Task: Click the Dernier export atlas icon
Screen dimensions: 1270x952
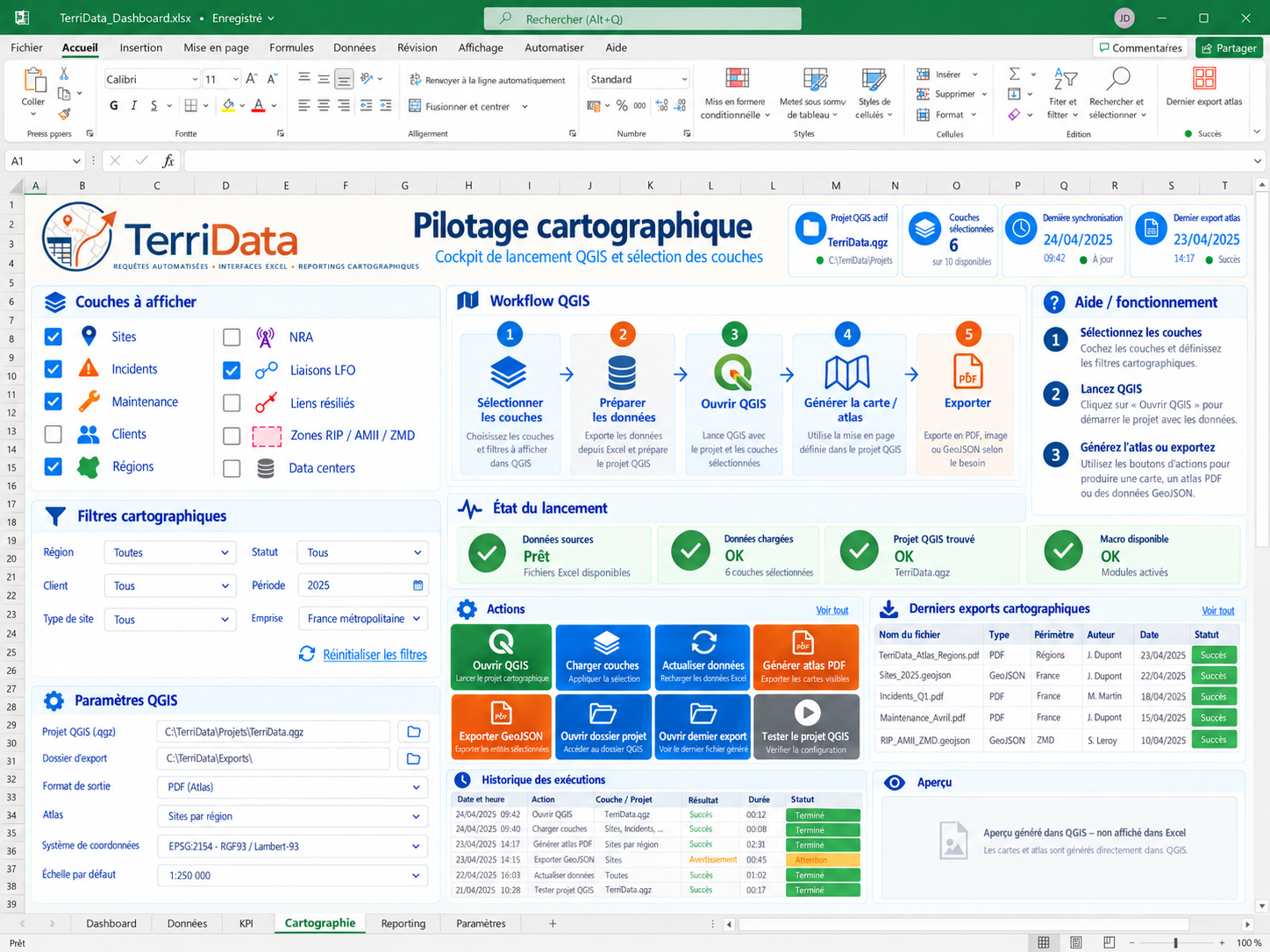Action: [1204, 79]
